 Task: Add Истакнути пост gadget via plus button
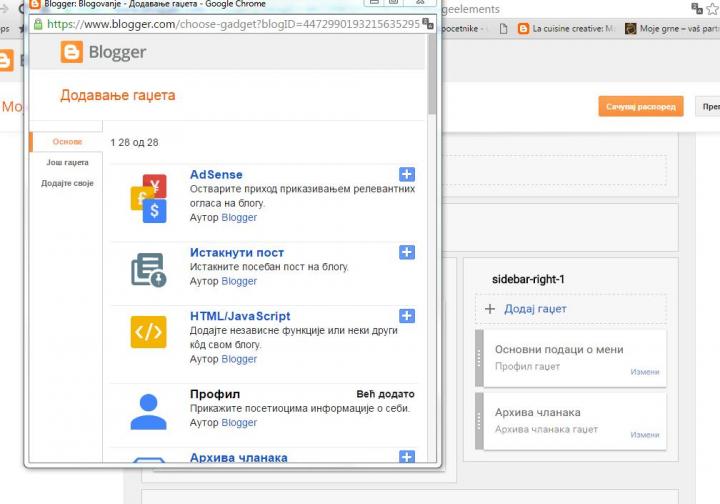[406, 252]
